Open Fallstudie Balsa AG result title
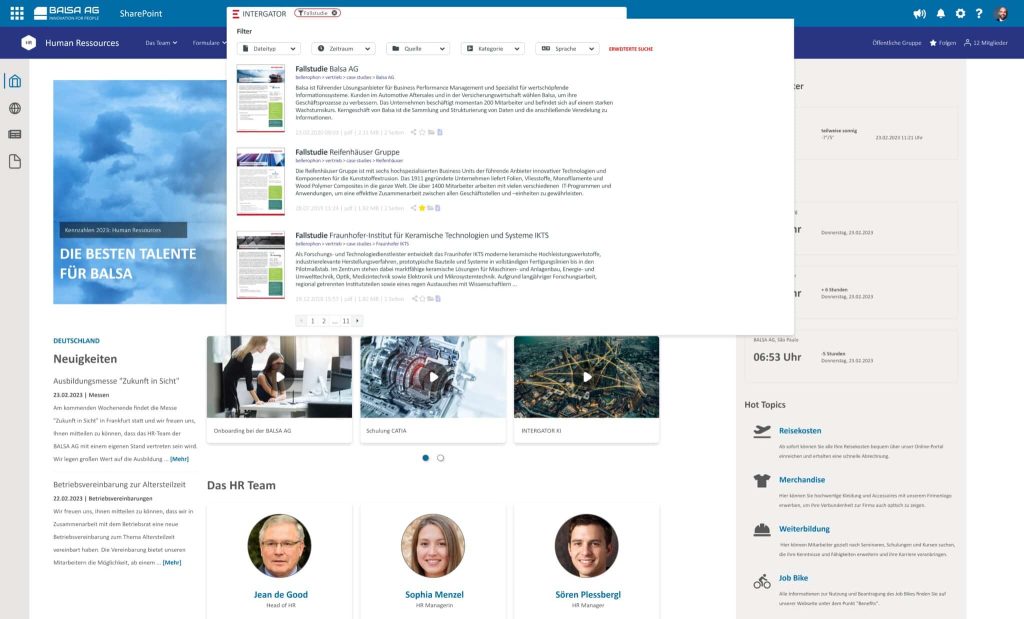Screen dimensions: 1024x619 click(327, 69)
